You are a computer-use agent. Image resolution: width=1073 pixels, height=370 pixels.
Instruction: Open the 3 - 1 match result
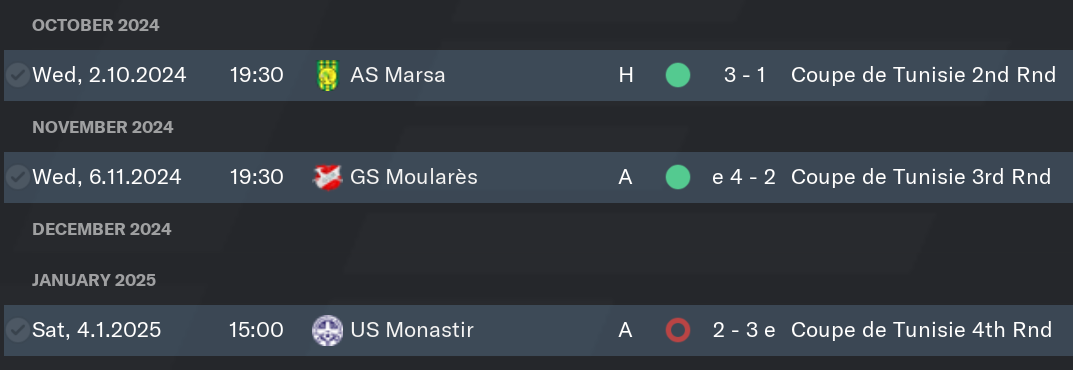pos(745,75)
